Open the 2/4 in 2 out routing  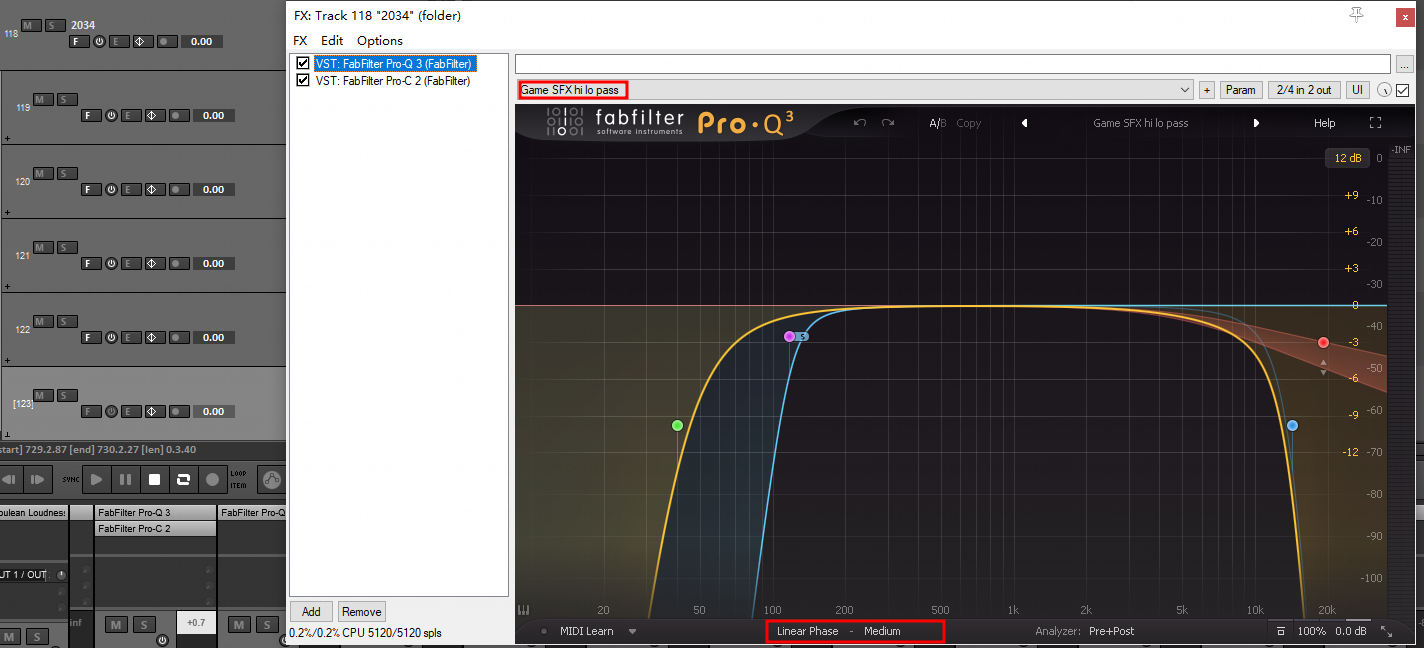(x=1304, y=90)
